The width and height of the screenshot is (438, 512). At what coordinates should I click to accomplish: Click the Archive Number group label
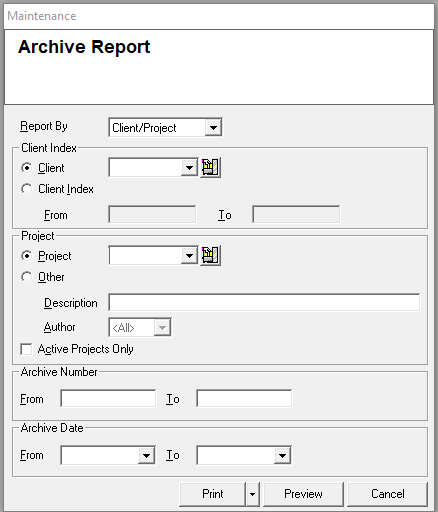[x=59, y=372]
